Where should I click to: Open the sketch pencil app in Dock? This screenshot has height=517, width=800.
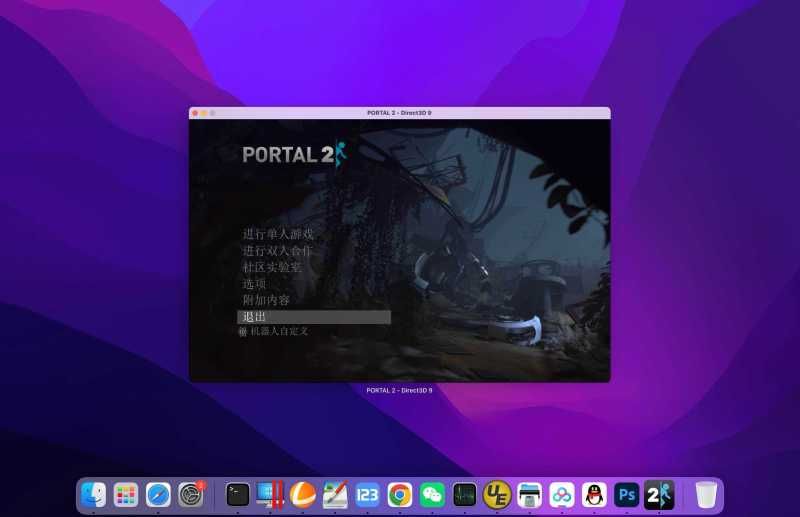coord(335,495)
